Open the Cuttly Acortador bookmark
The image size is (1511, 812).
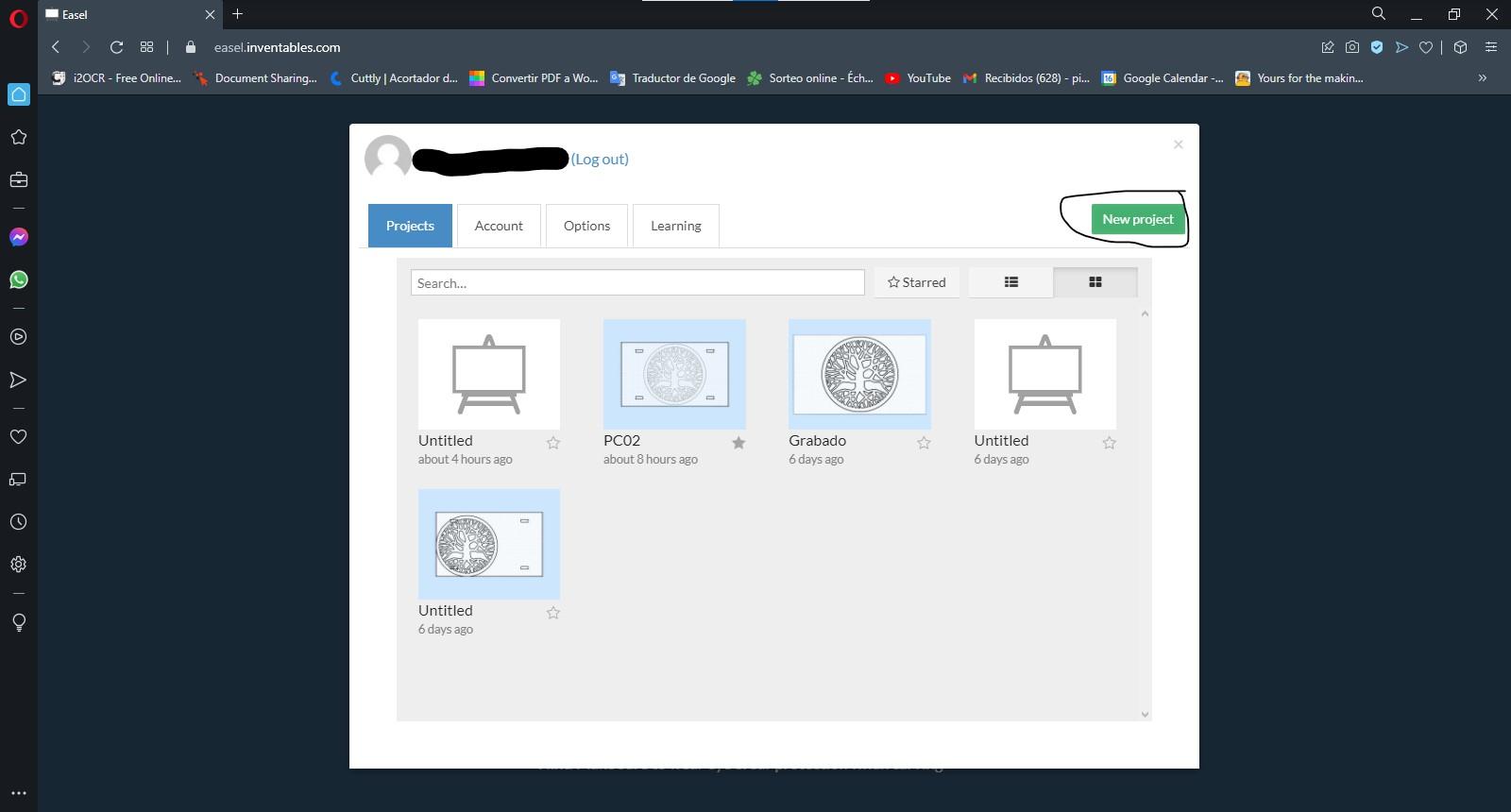pyautogui.click(x=393, y=78)
